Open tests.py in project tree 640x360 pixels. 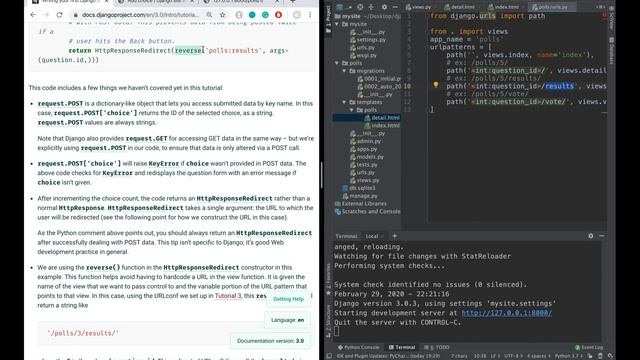(x=364, y=164)
